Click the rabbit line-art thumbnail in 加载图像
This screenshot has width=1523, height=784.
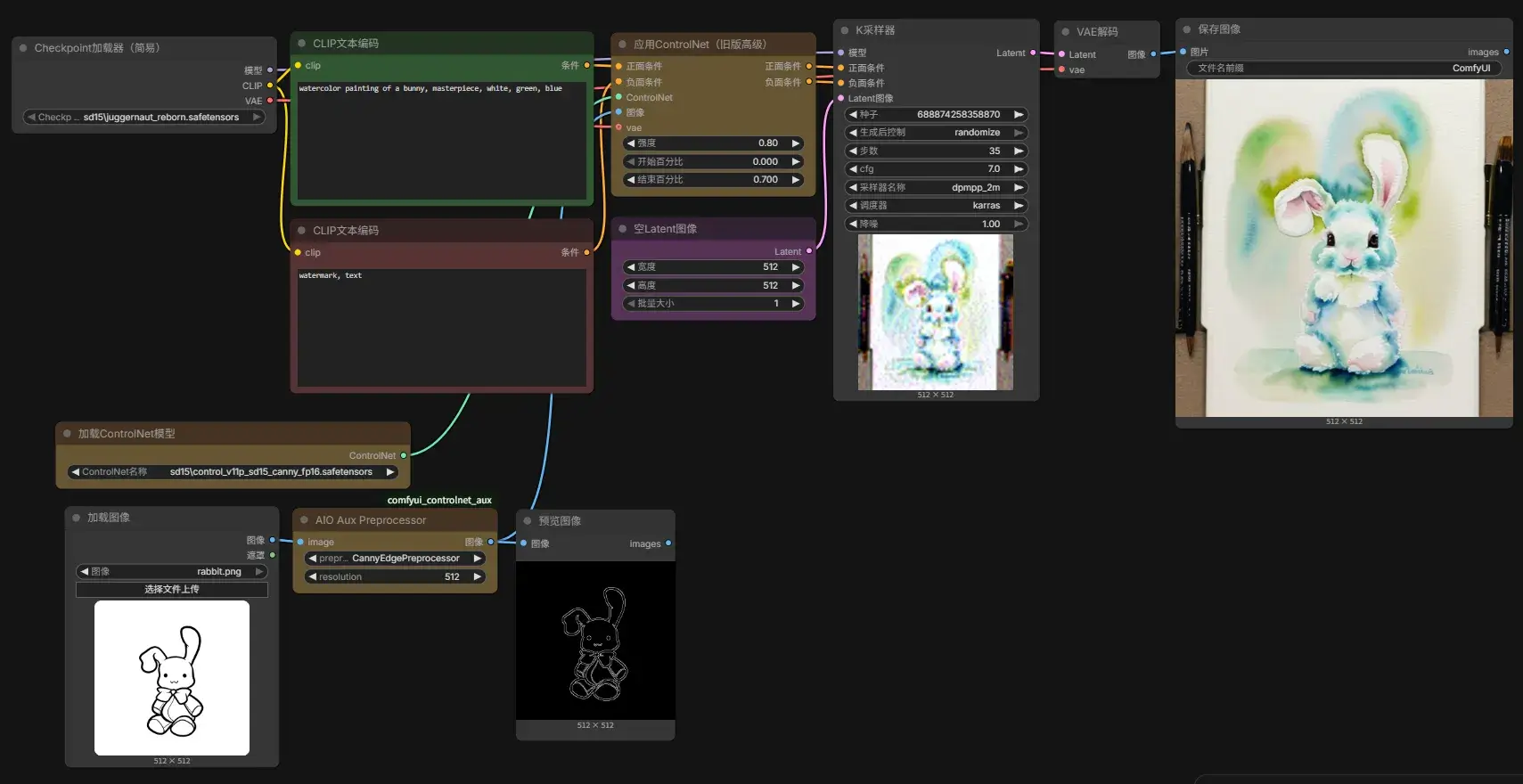pyautogui.click(x=172, y=678)
